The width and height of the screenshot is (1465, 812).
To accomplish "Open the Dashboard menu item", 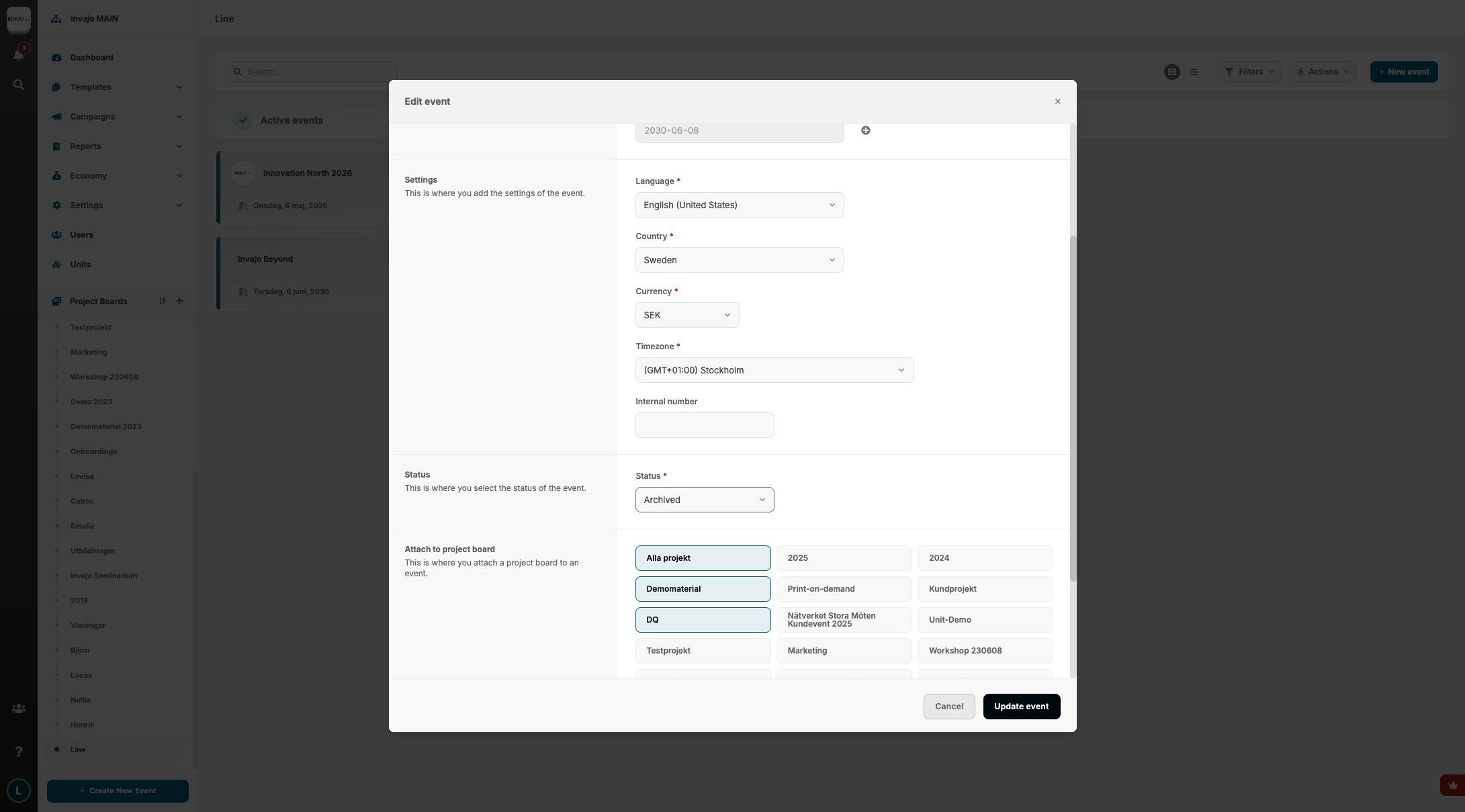I will 91,58.
